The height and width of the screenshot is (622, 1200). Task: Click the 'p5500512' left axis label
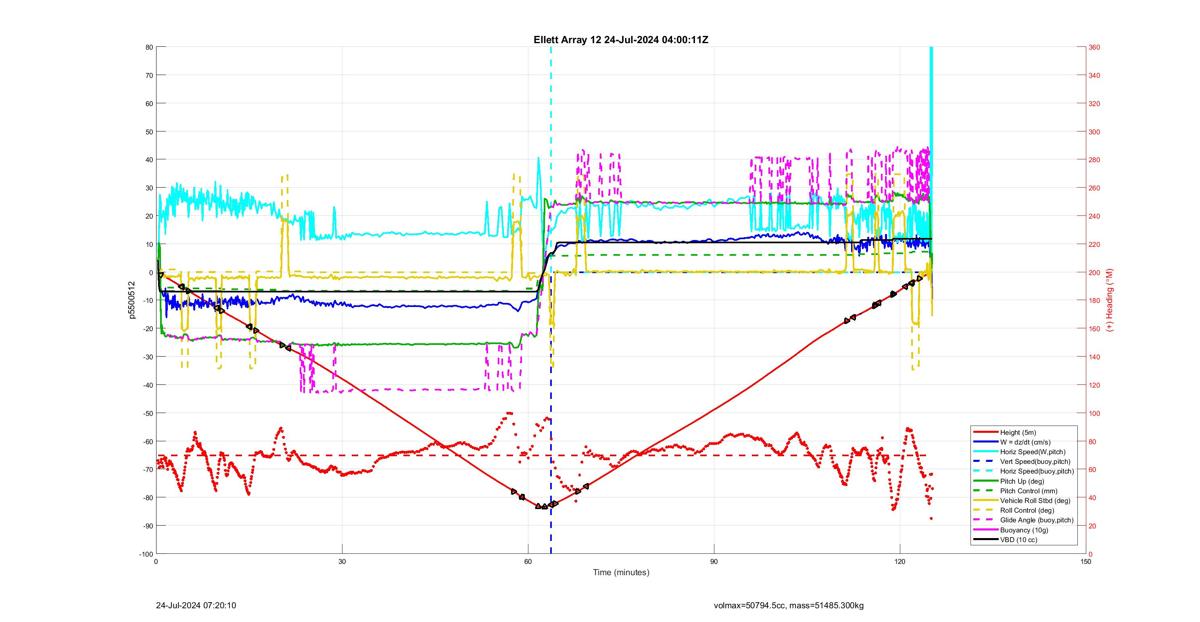pyautogui.click(x=130, y=300)
